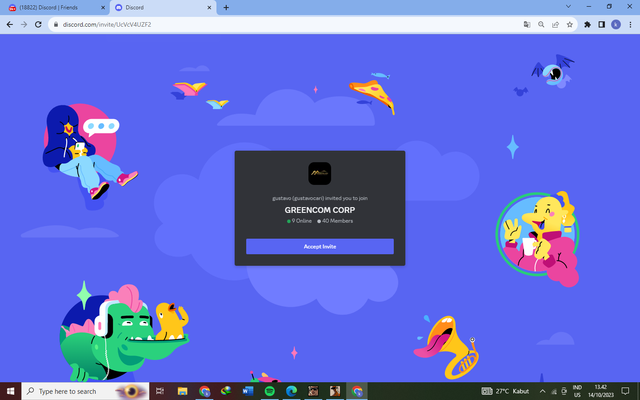640x400 pixels.
Task: Go forward to the next page
Action: tap(24, 24)
